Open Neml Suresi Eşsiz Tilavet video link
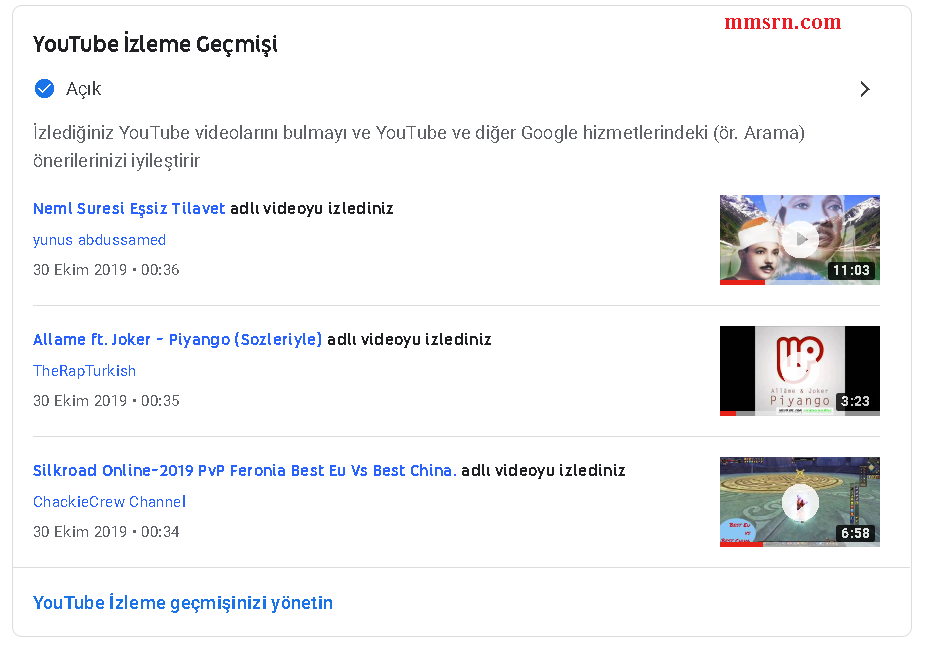 click(129, 209)
